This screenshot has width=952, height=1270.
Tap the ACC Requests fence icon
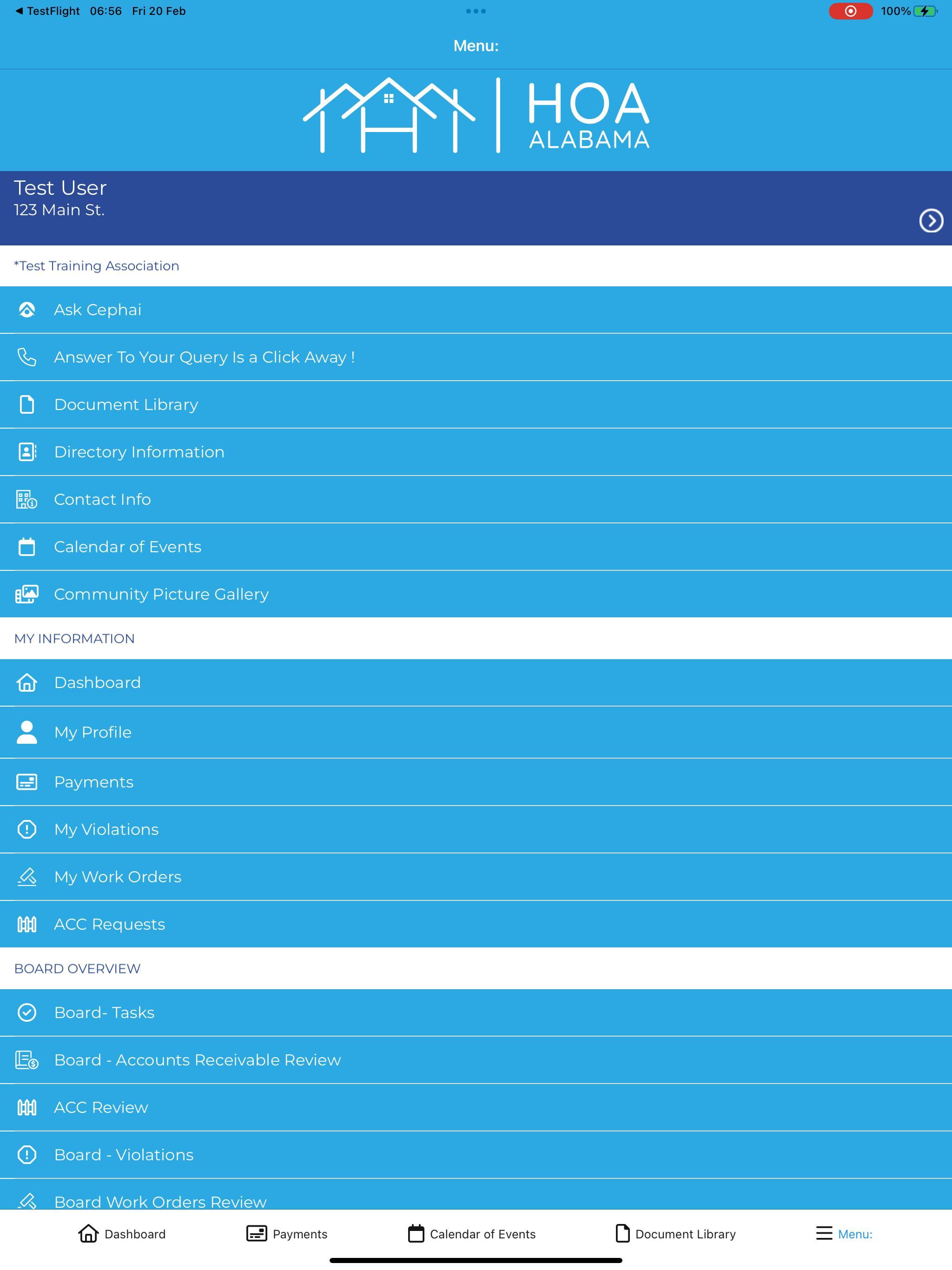click(27, 924)
